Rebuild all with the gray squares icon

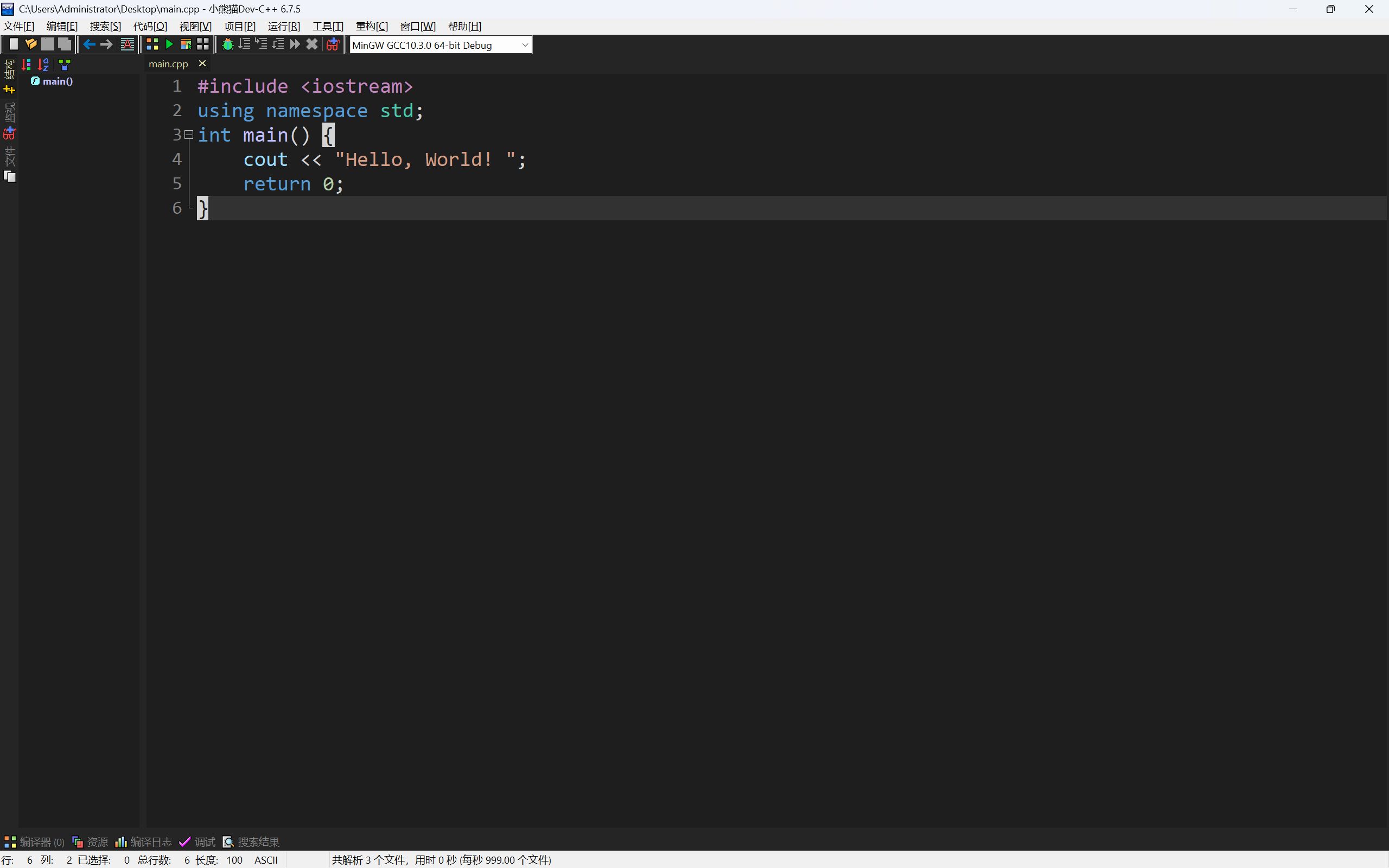[x=203, y=44]
